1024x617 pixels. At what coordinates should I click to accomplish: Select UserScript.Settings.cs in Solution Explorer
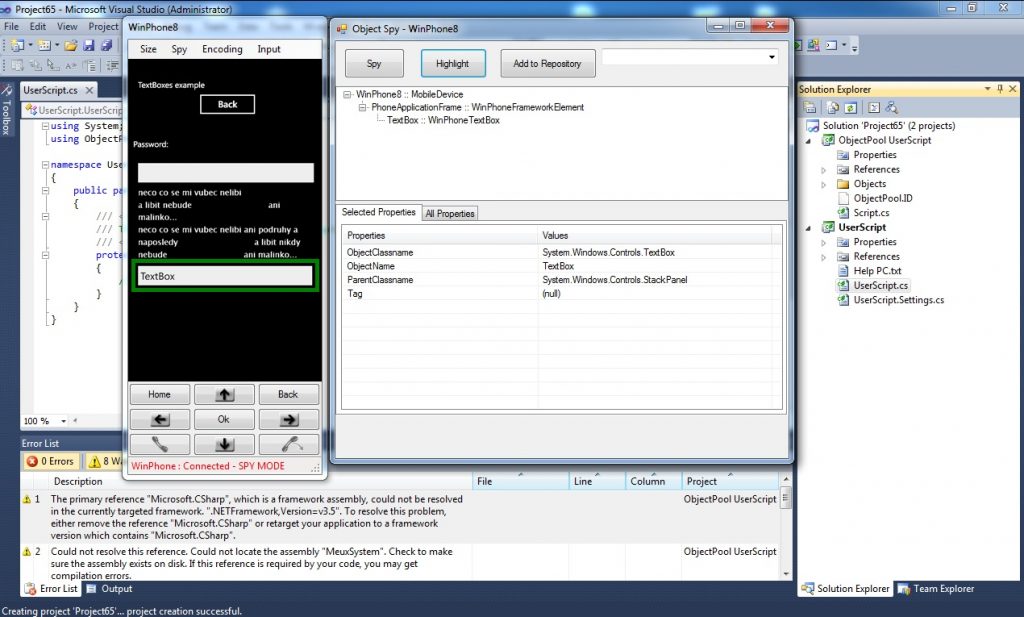(898, 300)
